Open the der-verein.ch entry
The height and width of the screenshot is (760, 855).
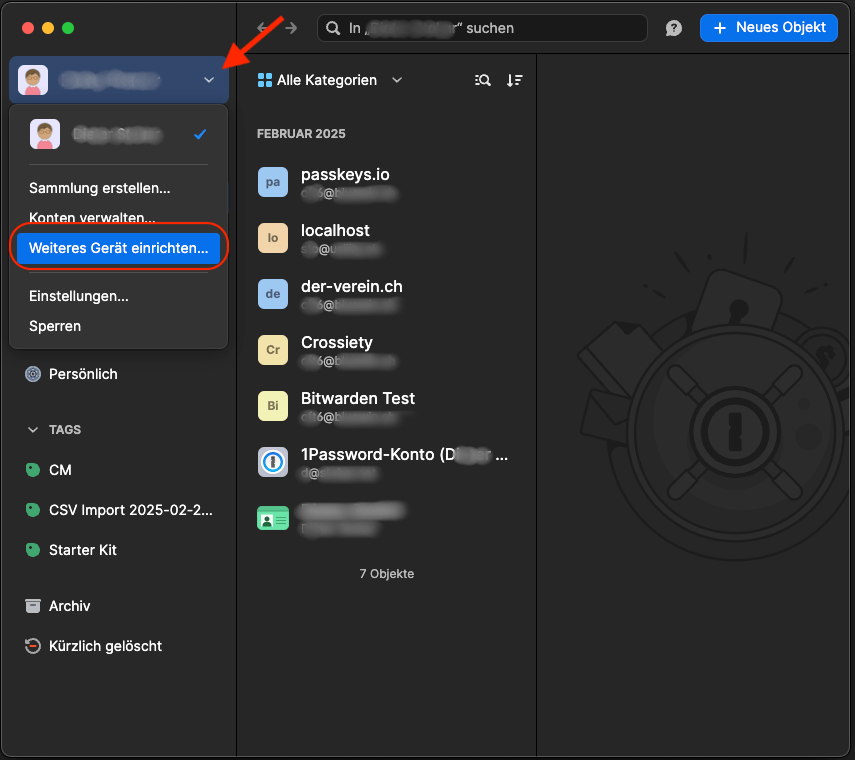[x=387, y=294]
